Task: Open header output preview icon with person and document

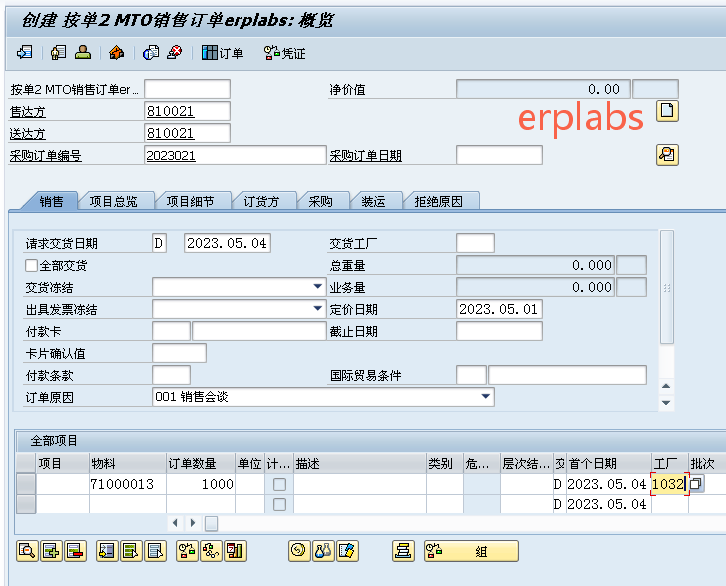Action: pyautogui.click(x=58, y=52)
